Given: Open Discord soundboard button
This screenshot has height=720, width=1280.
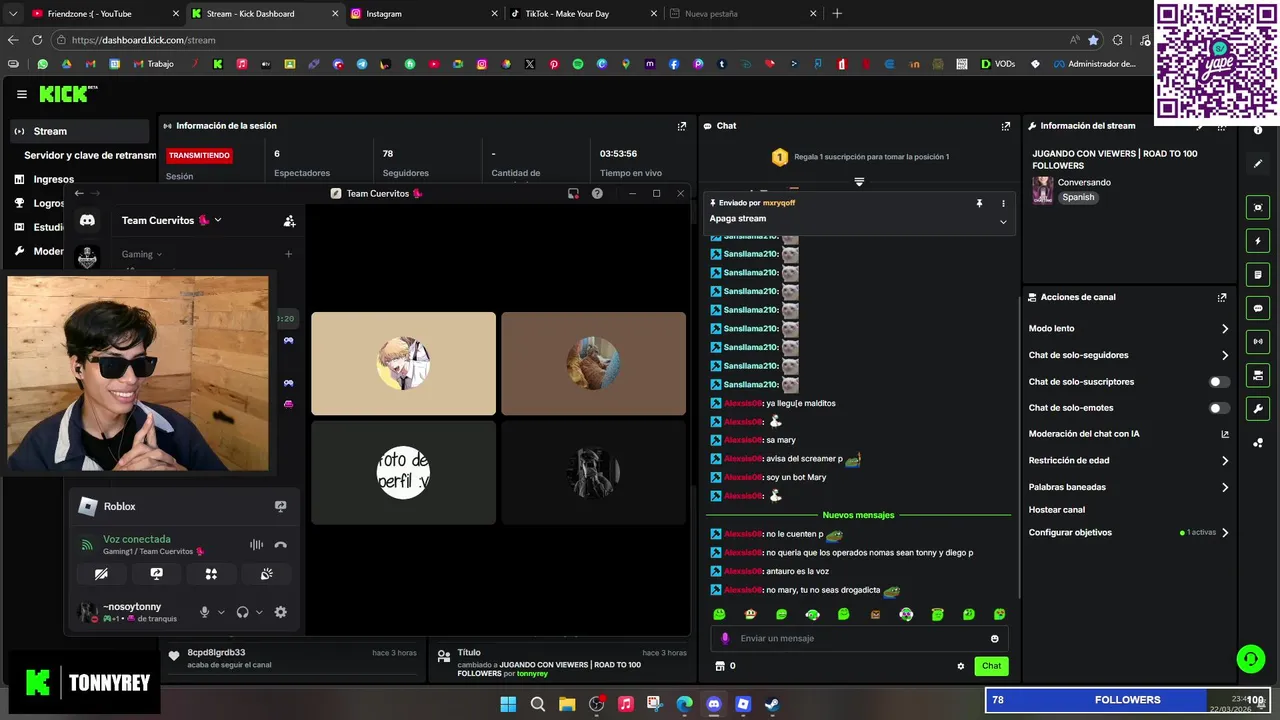Looking at the screenshot, I should (x=266, y=574).
